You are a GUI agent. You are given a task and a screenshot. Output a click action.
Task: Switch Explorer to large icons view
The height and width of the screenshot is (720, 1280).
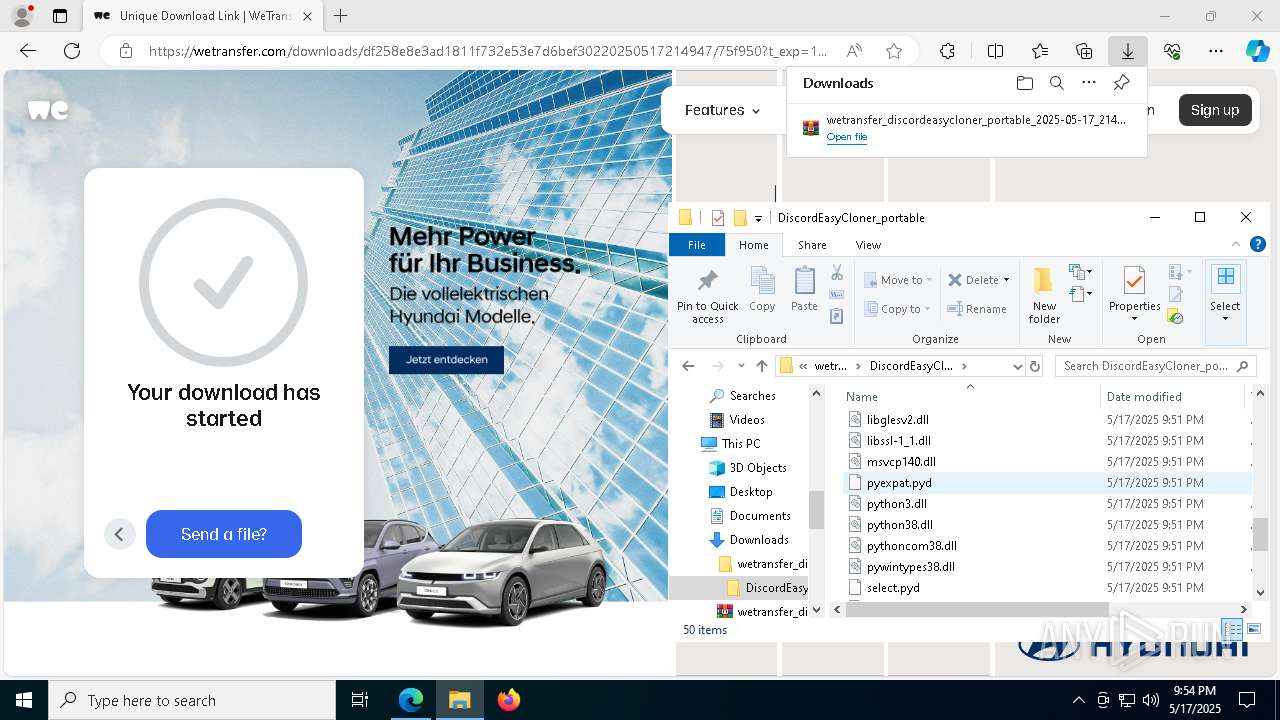pos(1254,629)
